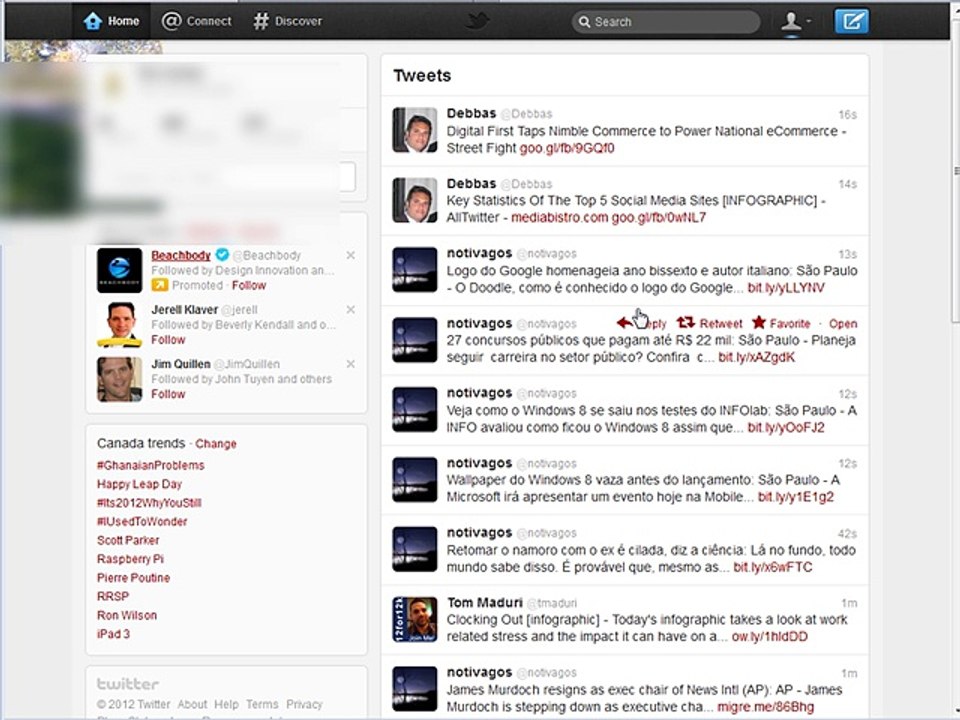Open the iPad 3 trend

click(x=113, y=634)
